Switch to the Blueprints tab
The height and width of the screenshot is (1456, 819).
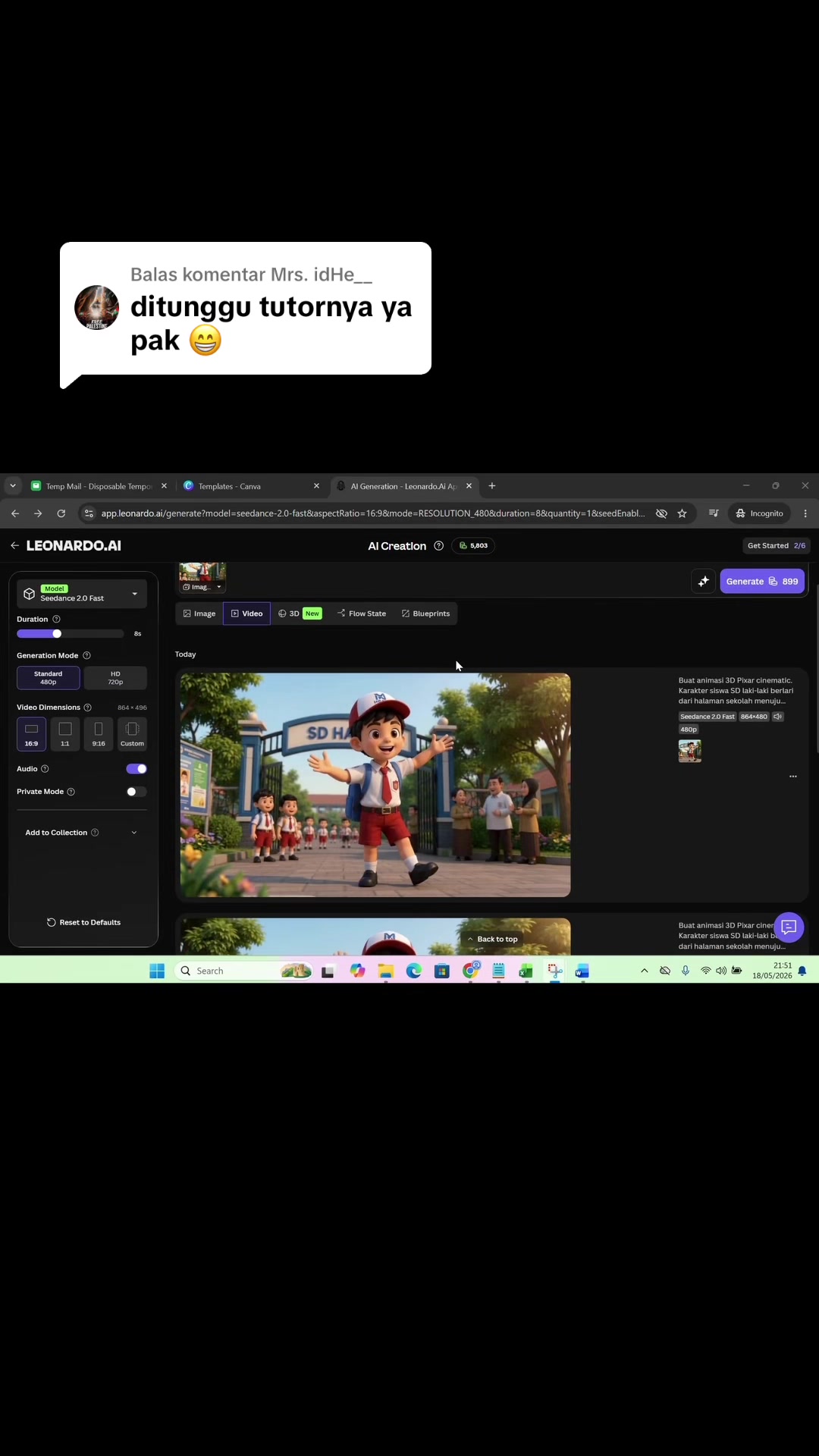point(425,613)
